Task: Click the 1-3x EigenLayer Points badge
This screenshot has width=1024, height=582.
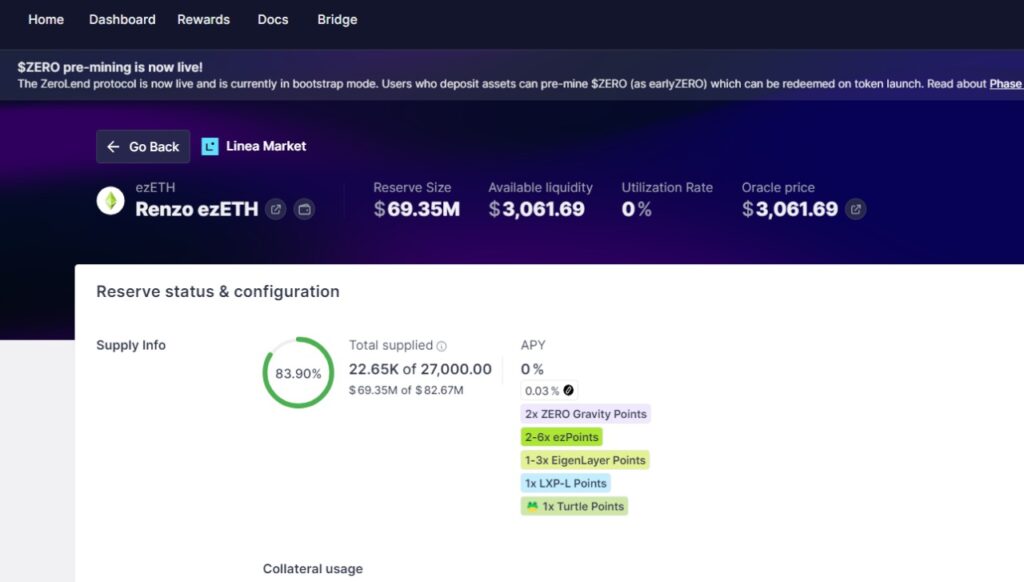Action: click(585, 460)
